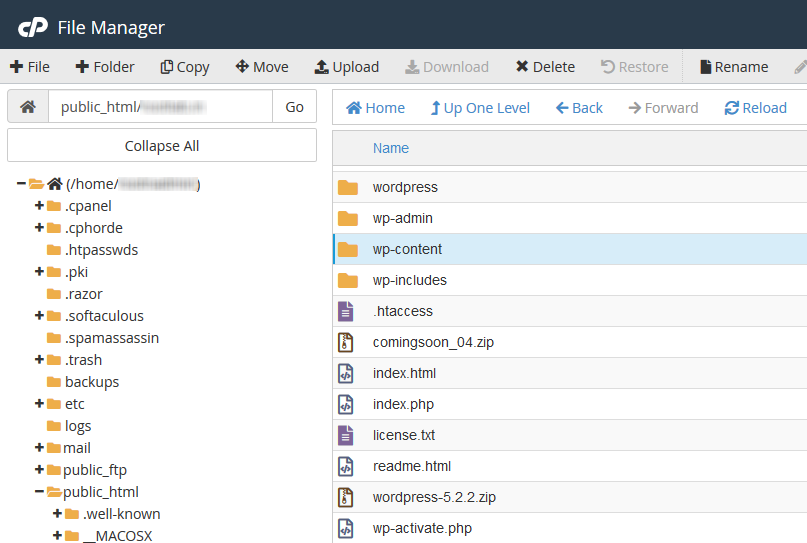The image size is (807, 543).
Task: Click the Go button
Action: click(294, 107)
